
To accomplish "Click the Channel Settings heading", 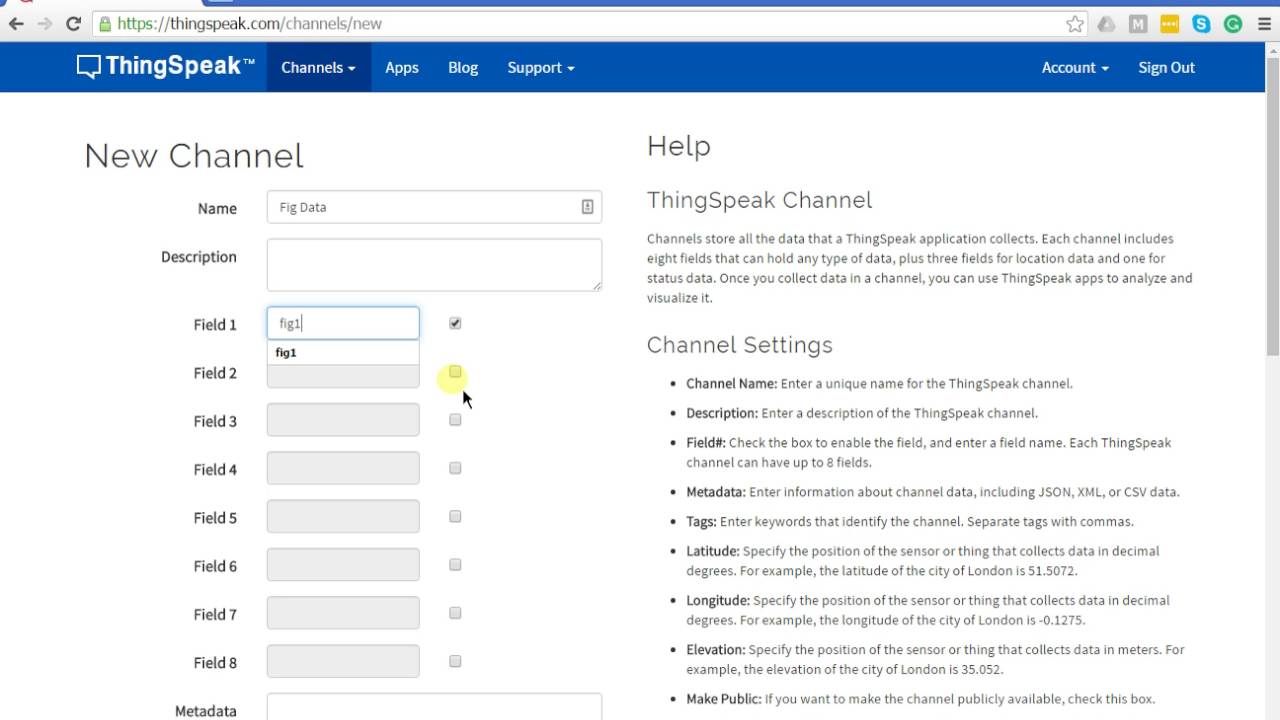I will click(740, 345).
